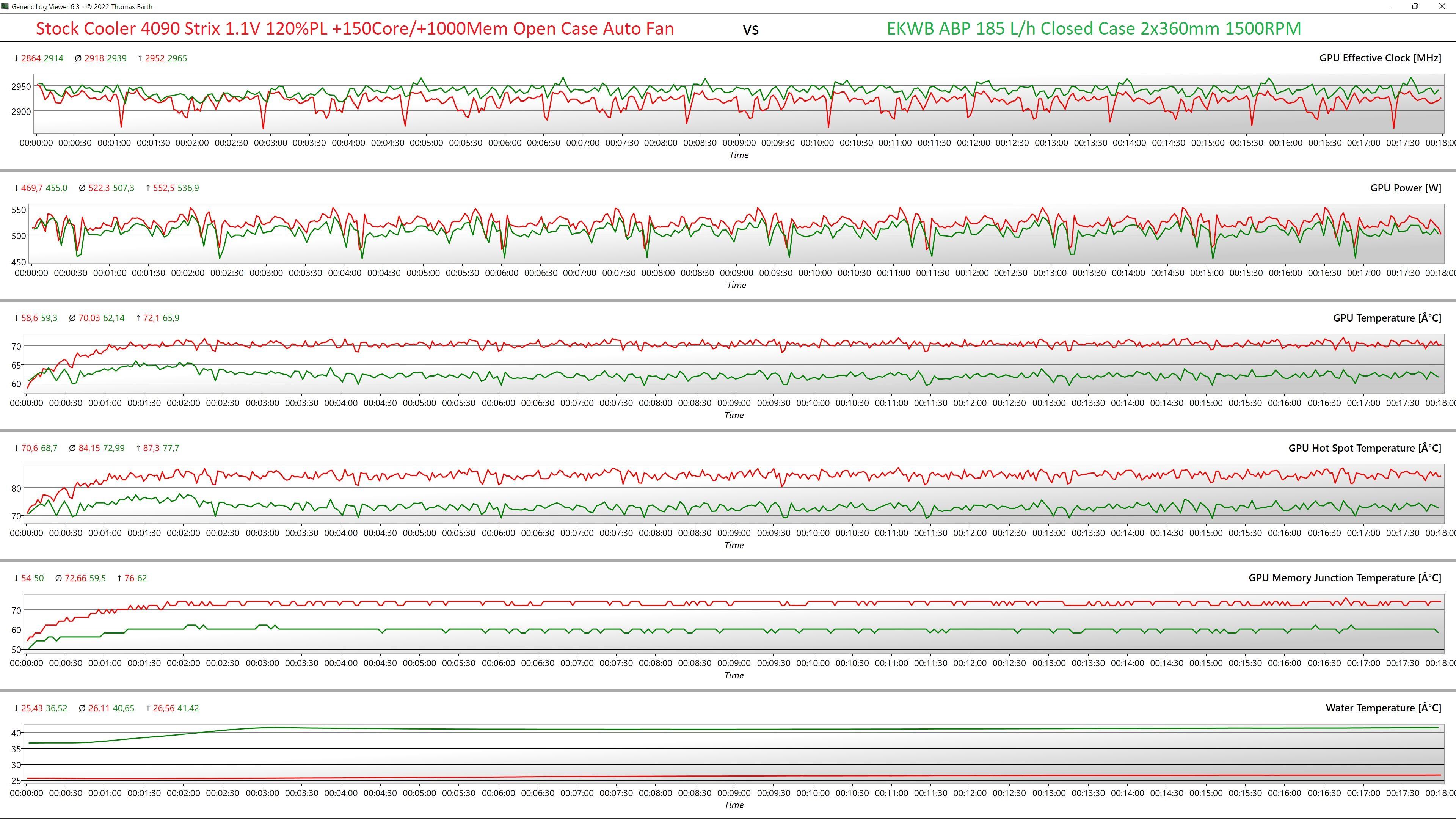Click the GPU Hot Spot Temperature chart title
The height and width of the screenshot is (819, 1456).
click(1365, 448)
